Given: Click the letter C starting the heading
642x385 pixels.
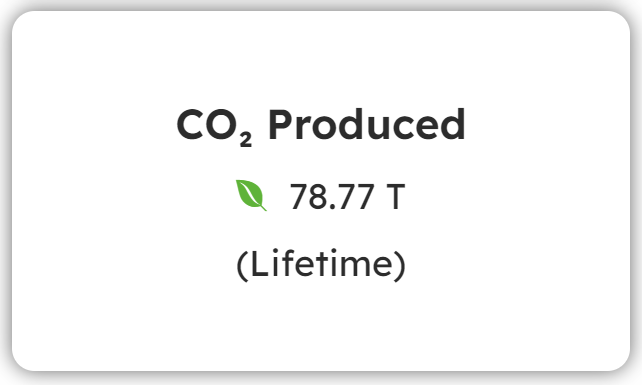Looking at the screenshot, I should [x=191, y=125].
